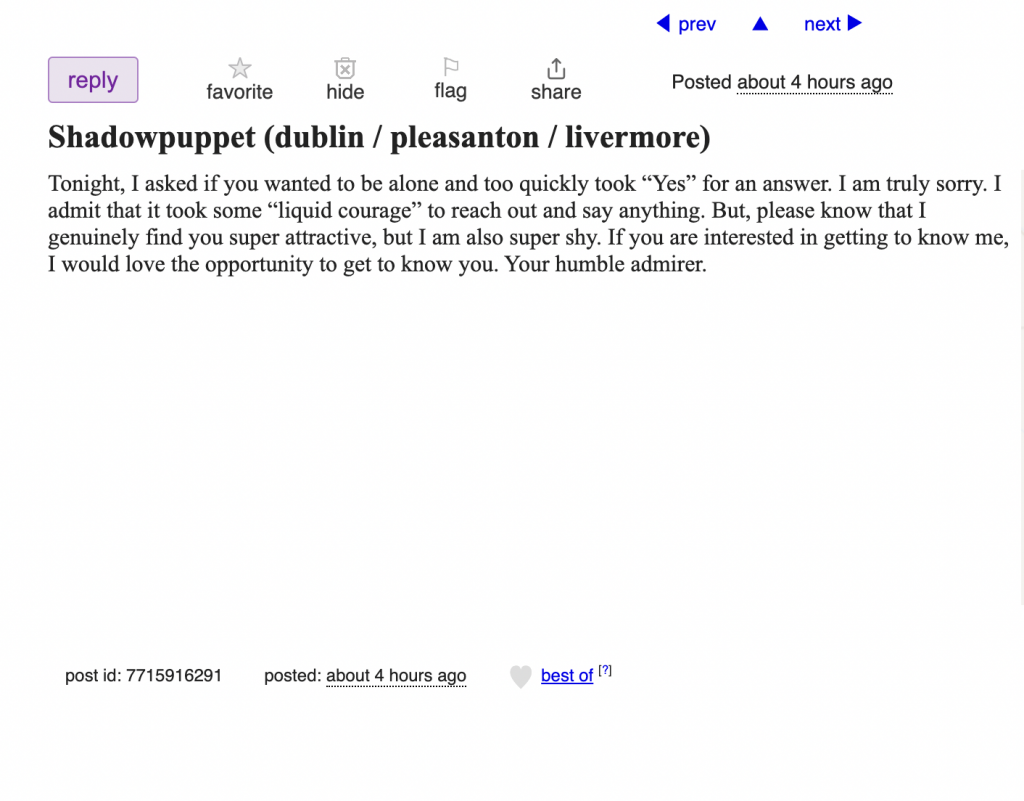Click the purple reply button

[93, 80]
